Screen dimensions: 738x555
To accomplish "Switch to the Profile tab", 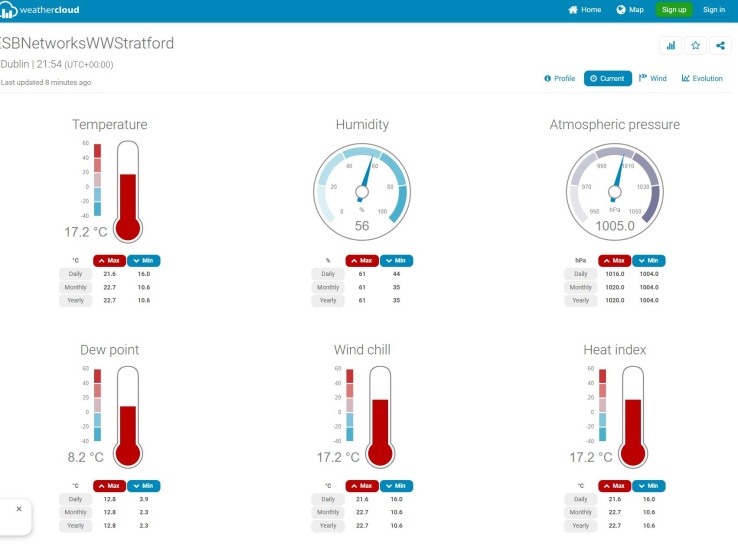I will tap(560, 78).
